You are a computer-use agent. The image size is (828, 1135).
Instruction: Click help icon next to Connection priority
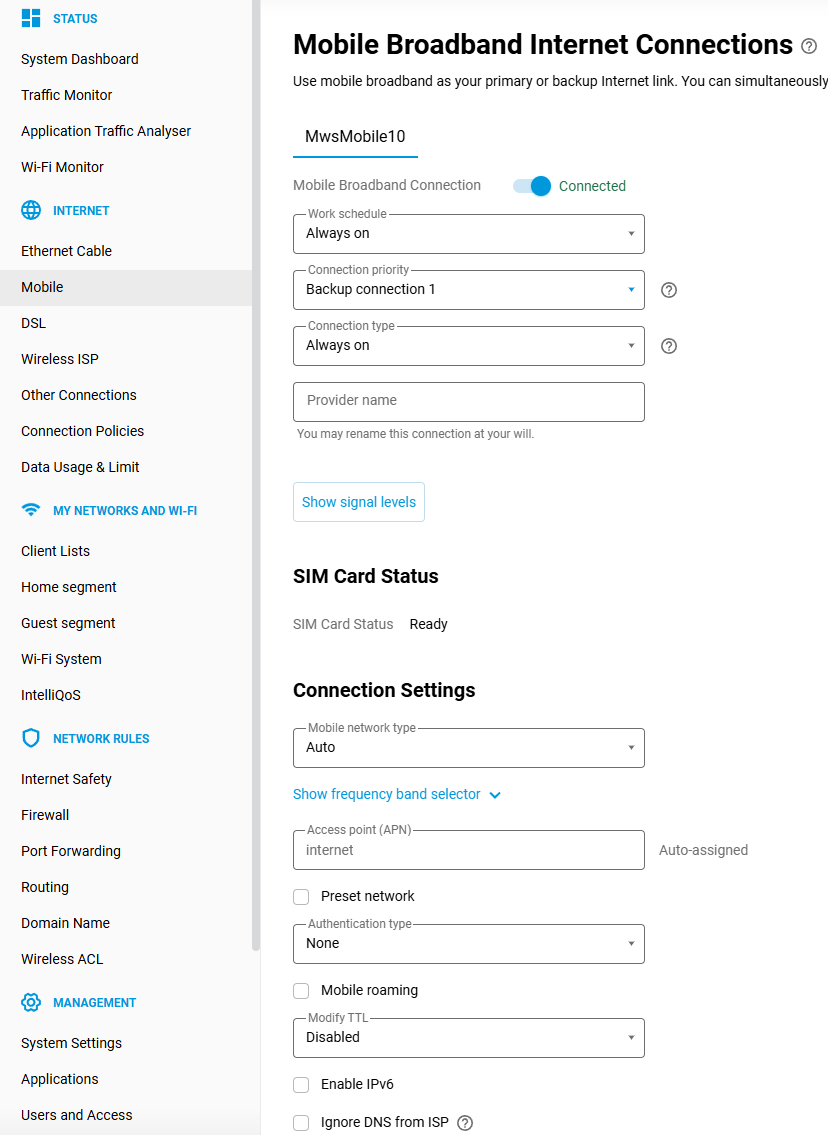[670, 290]
